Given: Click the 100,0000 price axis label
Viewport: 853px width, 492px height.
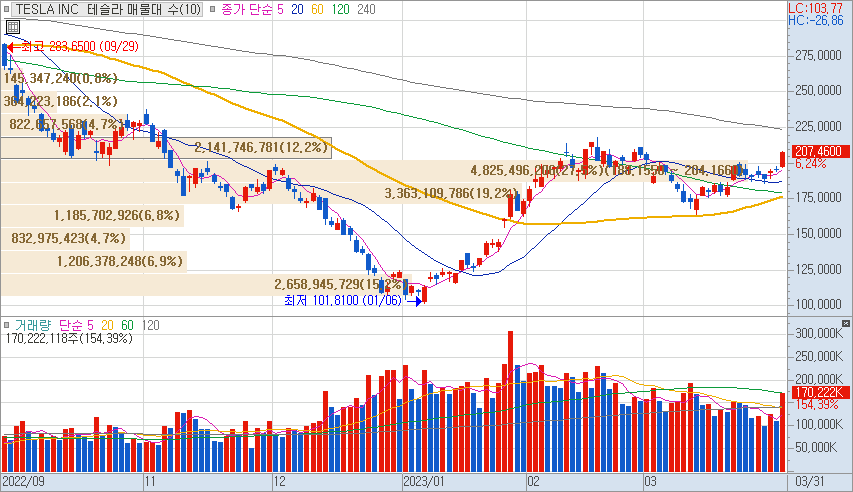Looking at the screenshot, I should [818, 304].
